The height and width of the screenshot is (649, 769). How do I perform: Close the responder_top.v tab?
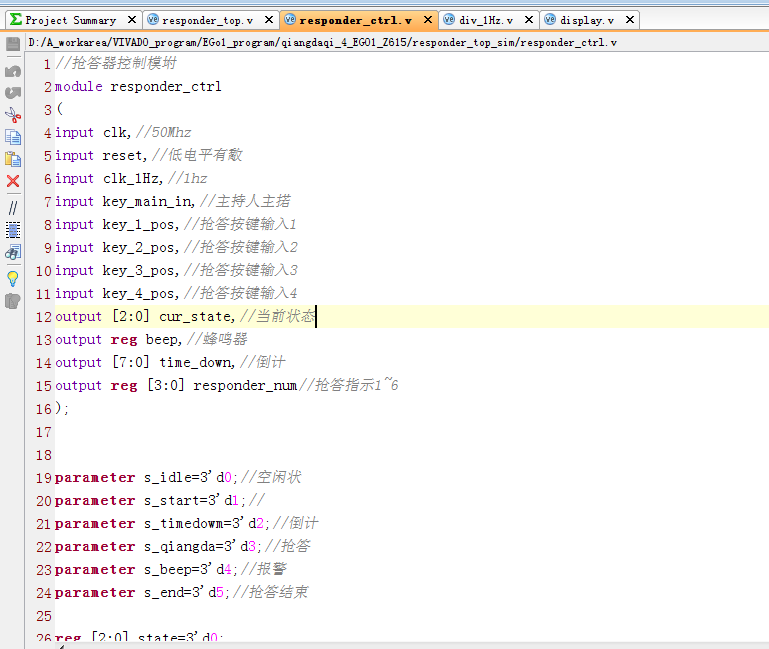coord(268,20)
